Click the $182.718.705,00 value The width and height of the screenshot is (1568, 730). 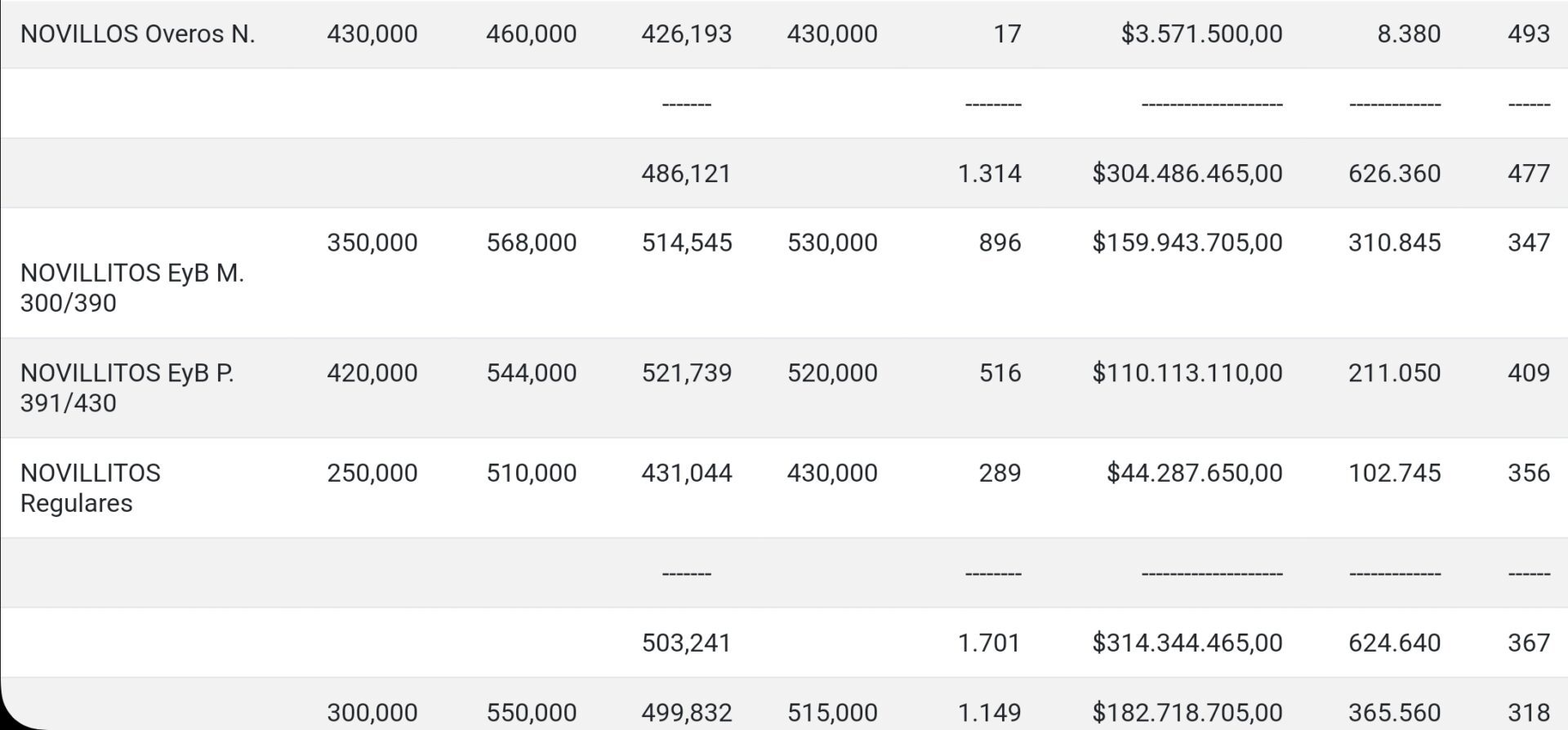click(x=1187, y=712)
